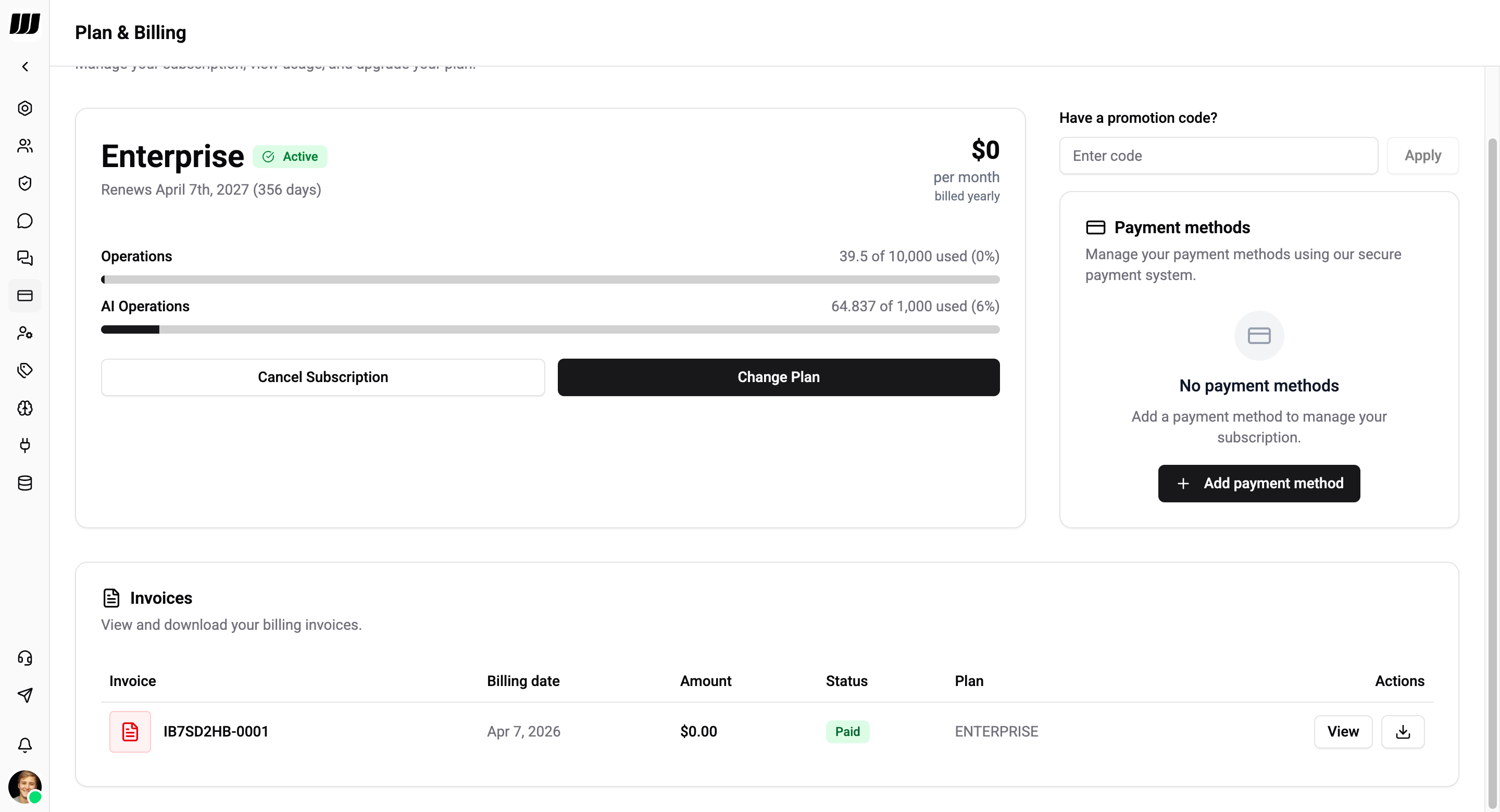Image resolution: width=1500 pixels, height=812 pixels.
Task: View team members via the people icon
Action: [25, 146]
